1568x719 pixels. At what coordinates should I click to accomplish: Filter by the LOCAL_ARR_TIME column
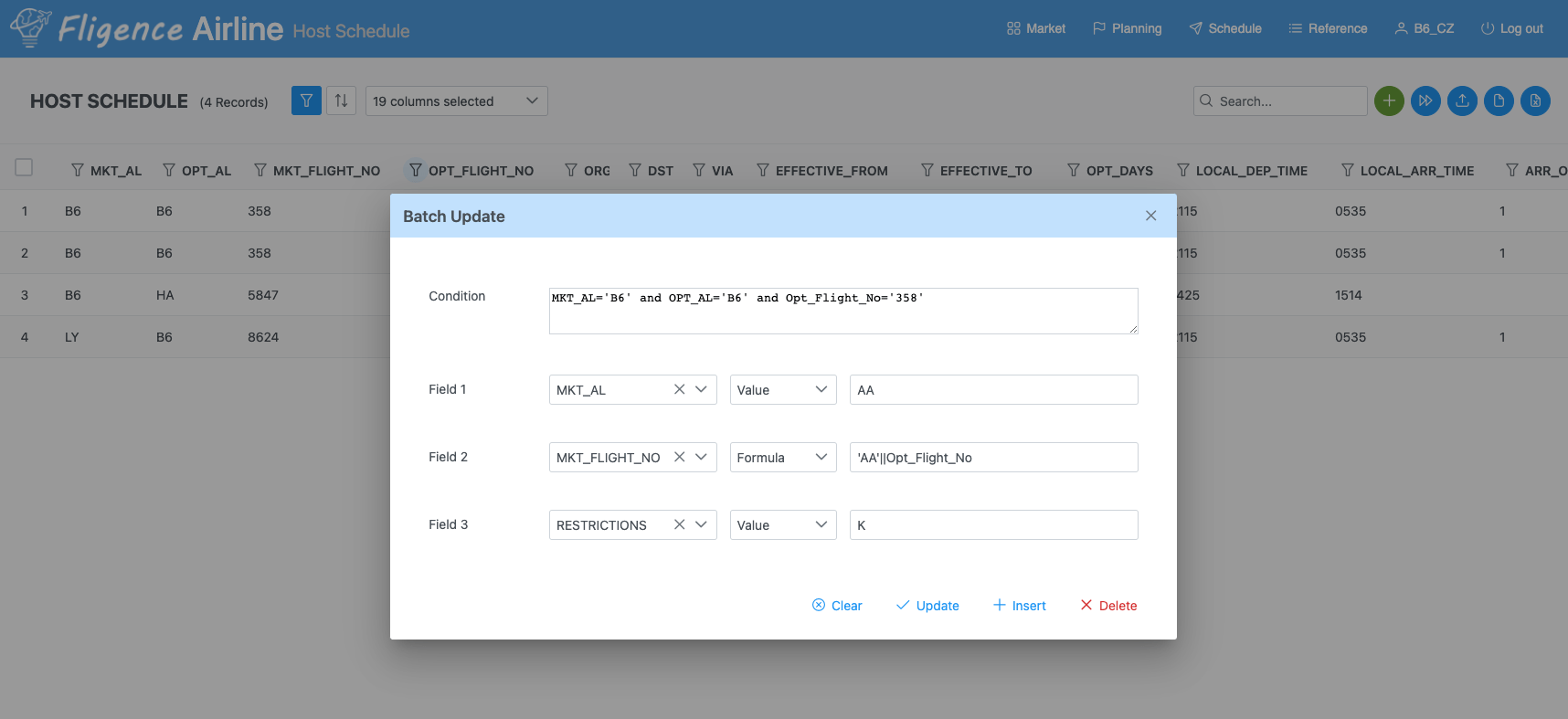click(x=1348, y=170)
